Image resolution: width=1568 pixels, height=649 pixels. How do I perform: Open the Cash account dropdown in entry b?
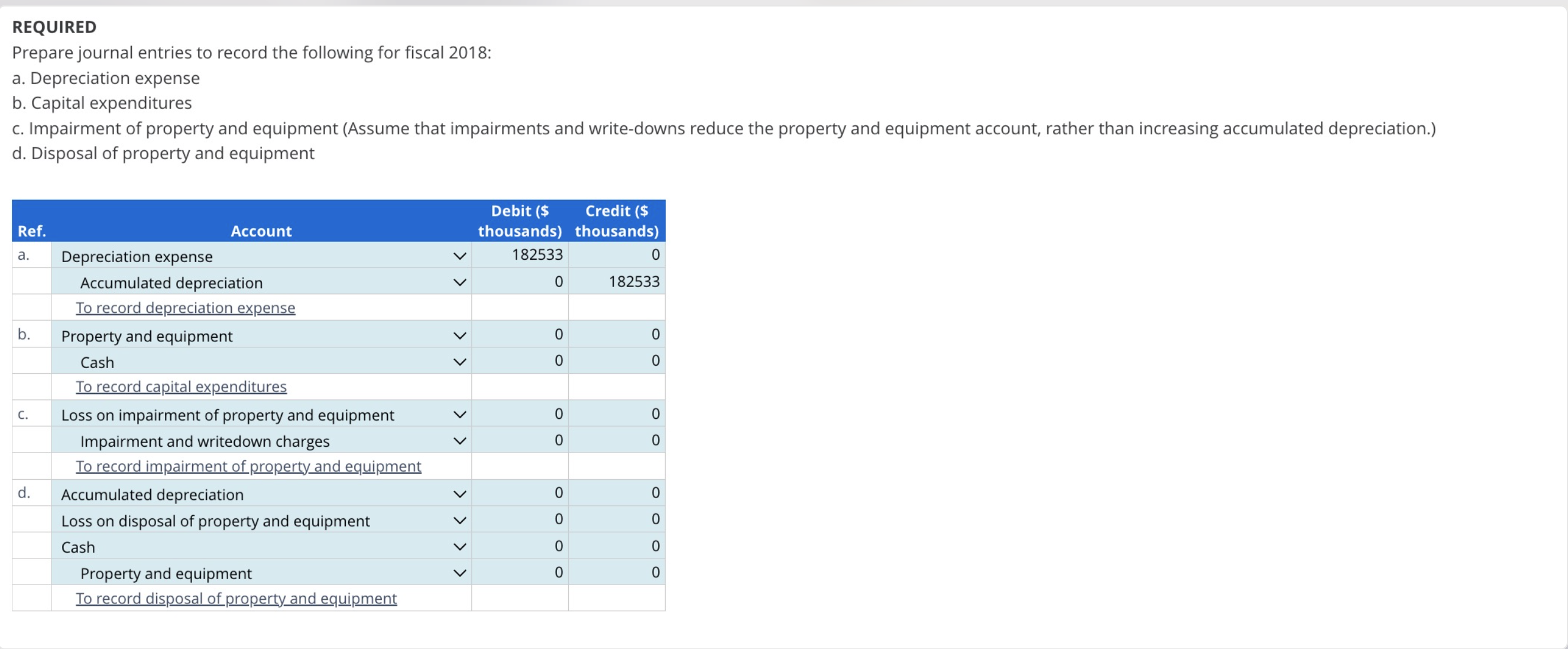pyautogui.click(x=459, y=361)
